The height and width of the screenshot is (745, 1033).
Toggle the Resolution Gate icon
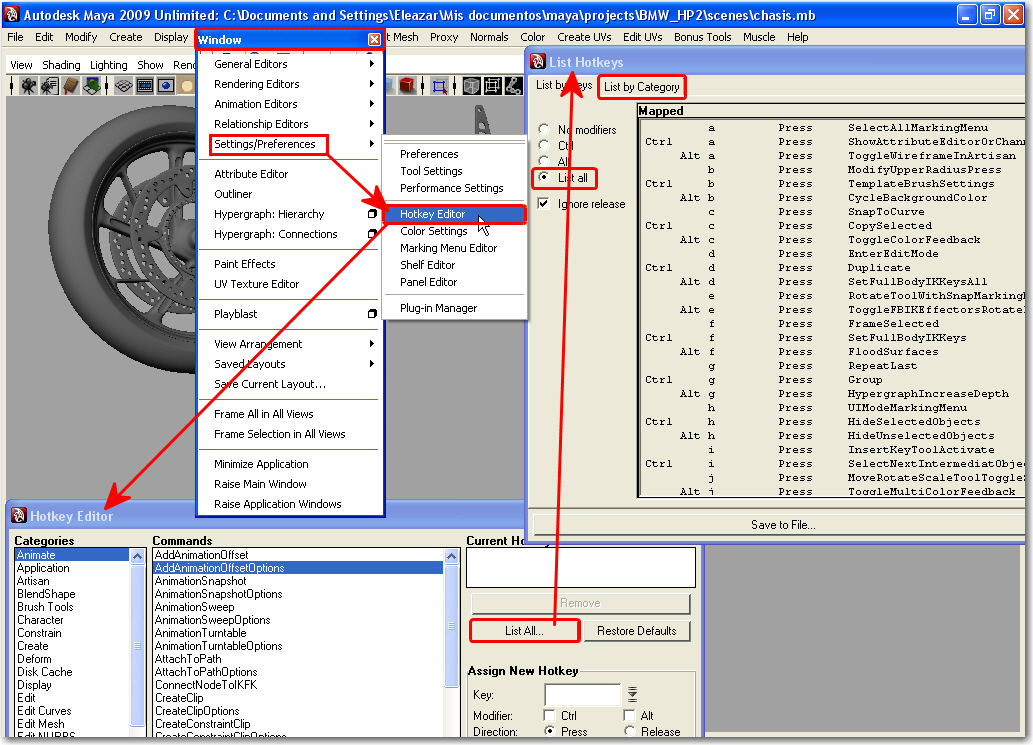[x=166, y=86]
